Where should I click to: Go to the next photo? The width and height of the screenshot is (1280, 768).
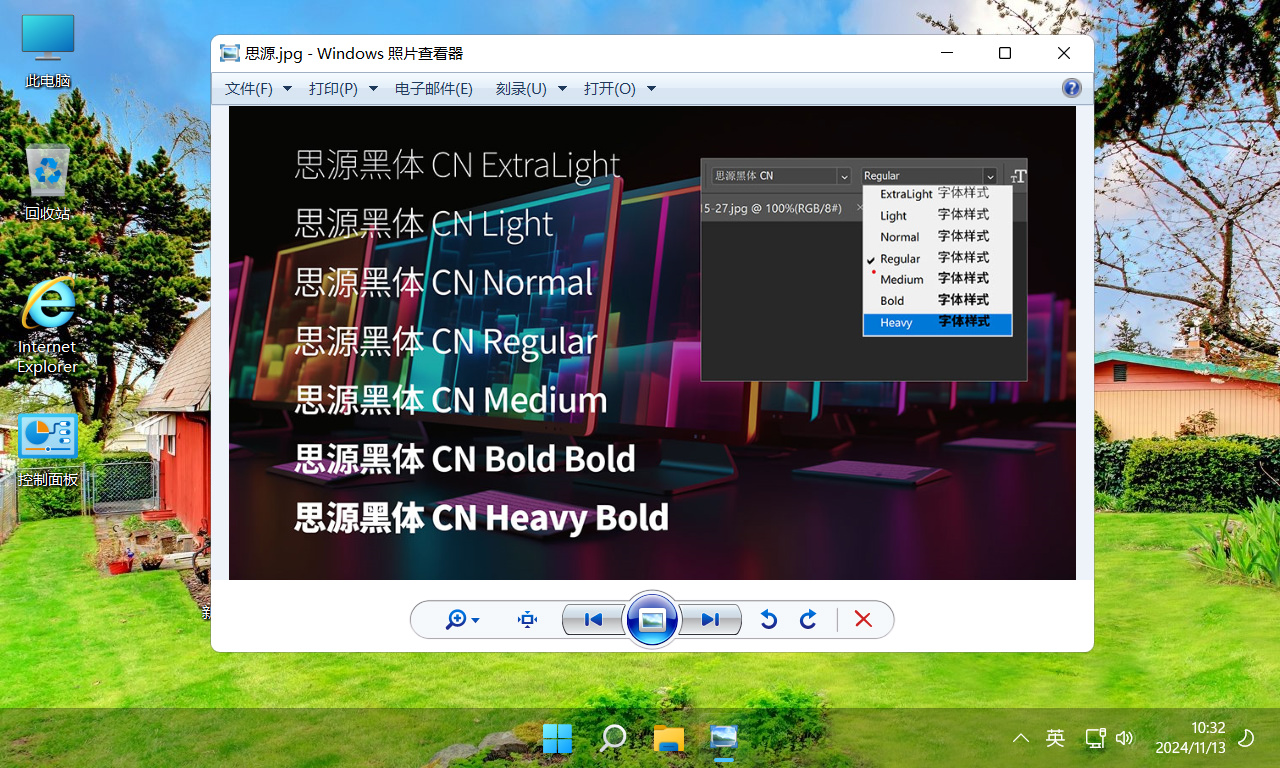[x=711, y=620]
